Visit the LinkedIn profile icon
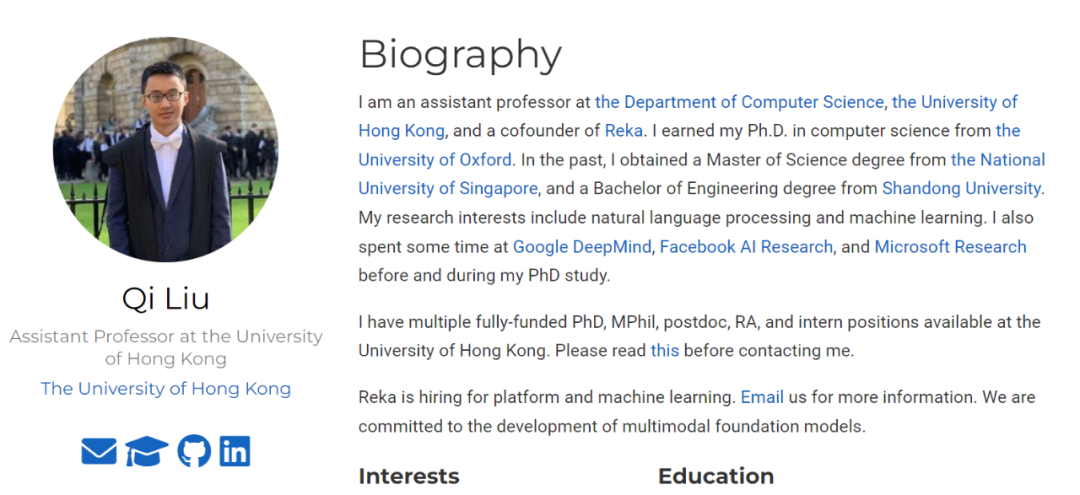Screen dimensions: 1080x495 coord(234,451)
